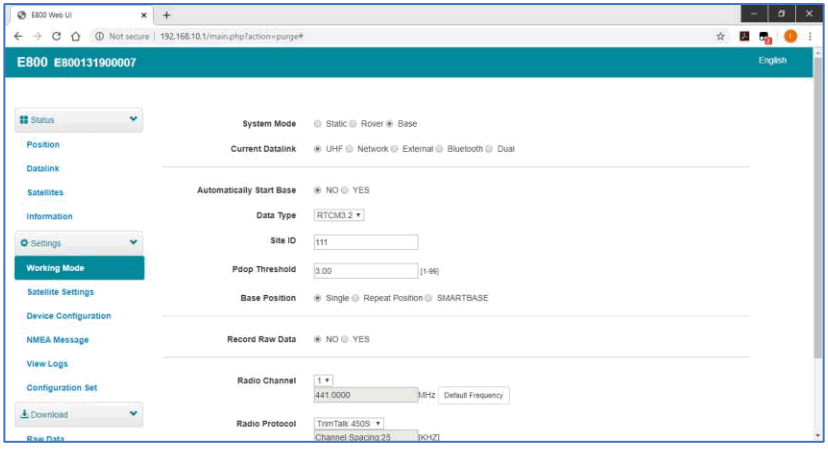The width and height of the screenshot is (828, 450).
Task: Reload the E800 Web UI page
Action: (x=56, y=36)
